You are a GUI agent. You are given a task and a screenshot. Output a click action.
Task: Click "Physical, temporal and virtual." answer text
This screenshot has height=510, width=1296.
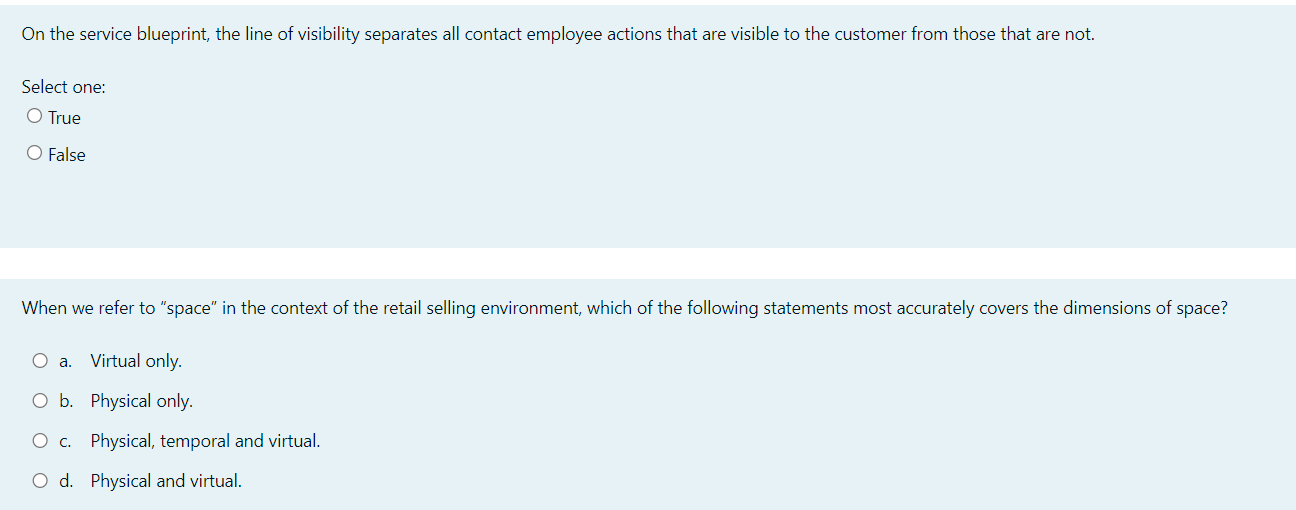(205, 441)
